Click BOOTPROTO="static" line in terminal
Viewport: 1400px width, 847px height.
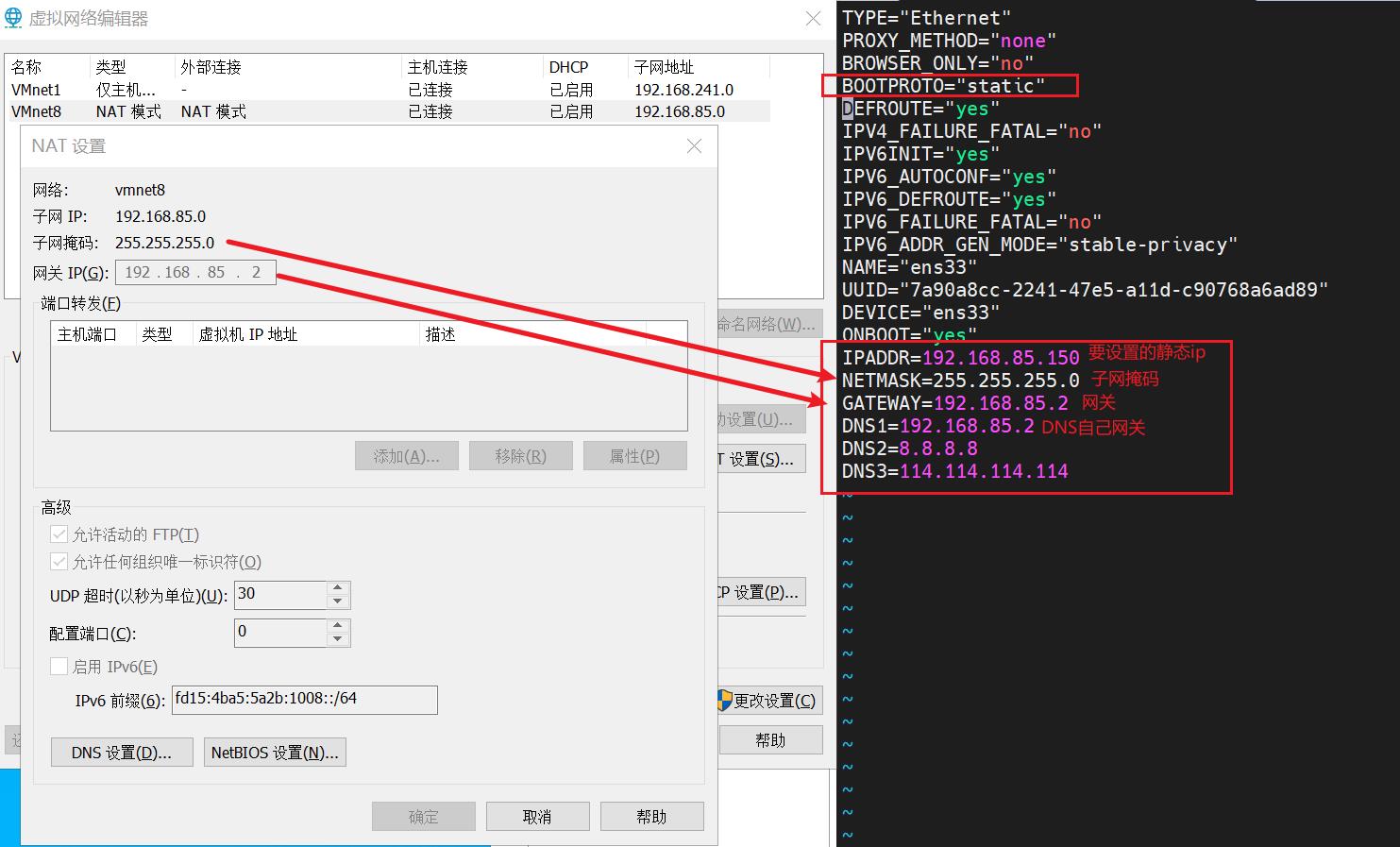coord(943,86)
